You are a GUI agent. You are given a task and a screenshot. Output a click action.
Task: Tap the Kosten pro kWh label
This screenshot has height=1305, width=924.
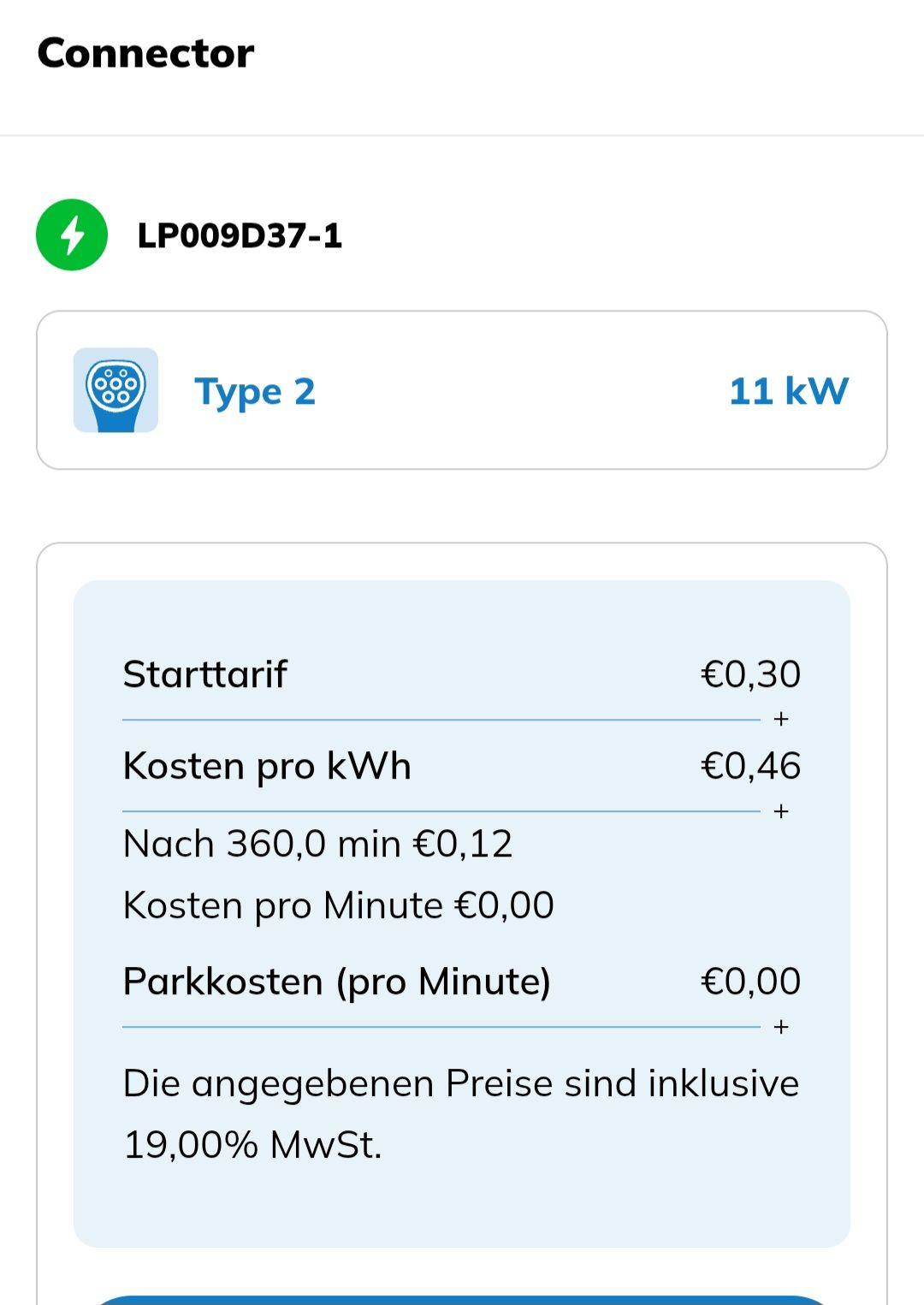[x=267, y=766]
